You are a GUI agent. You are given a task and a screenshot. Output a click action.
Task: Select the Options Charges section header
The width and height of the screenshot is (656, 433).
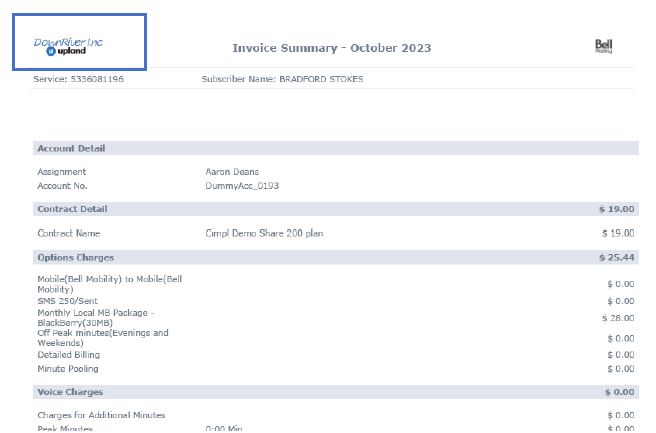coord(76,257)
